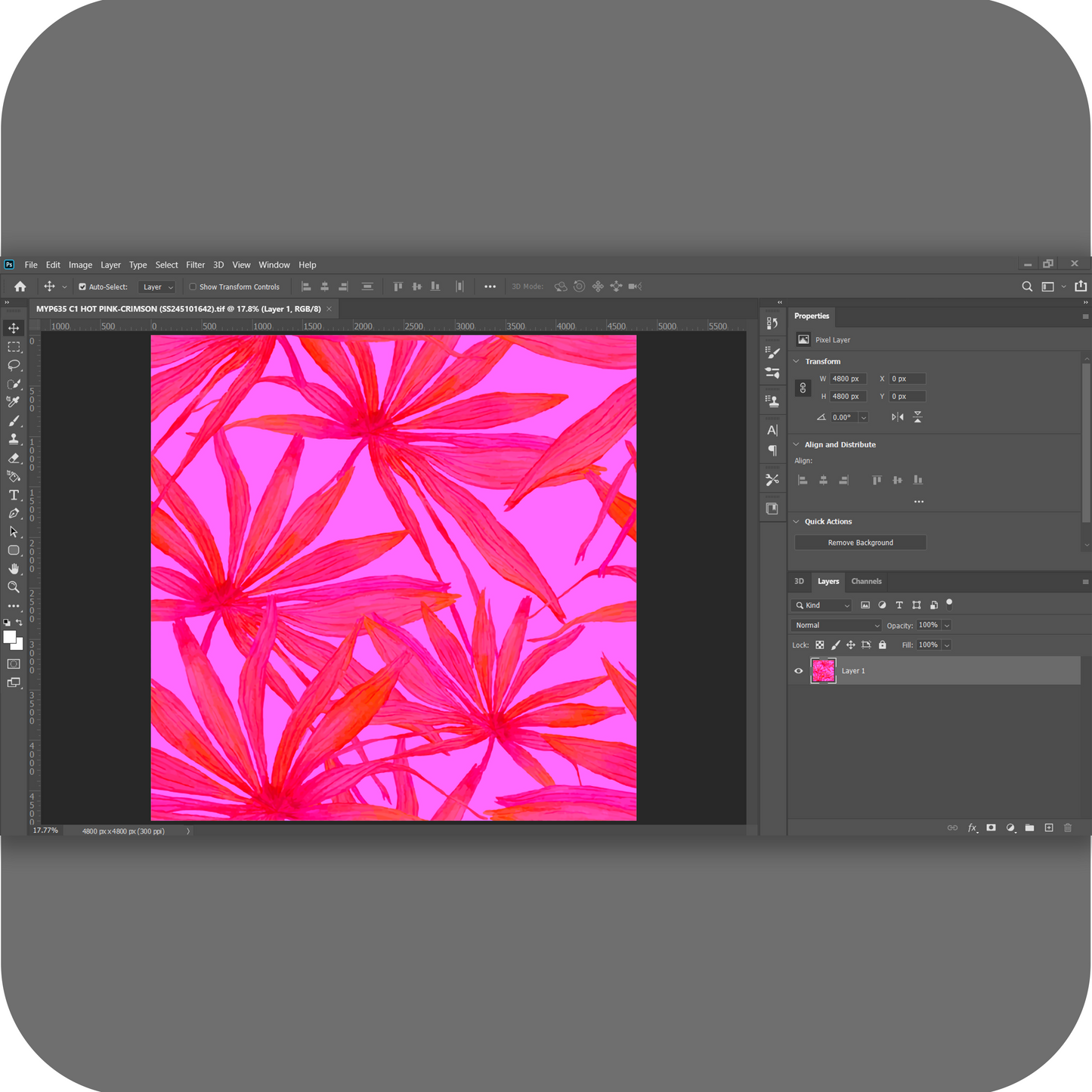Viewport: 1092px width, 1092px height.
Task: Select the Rounded Rectangle shape tool
Action: pyautogui.click(x=14, y=550)
